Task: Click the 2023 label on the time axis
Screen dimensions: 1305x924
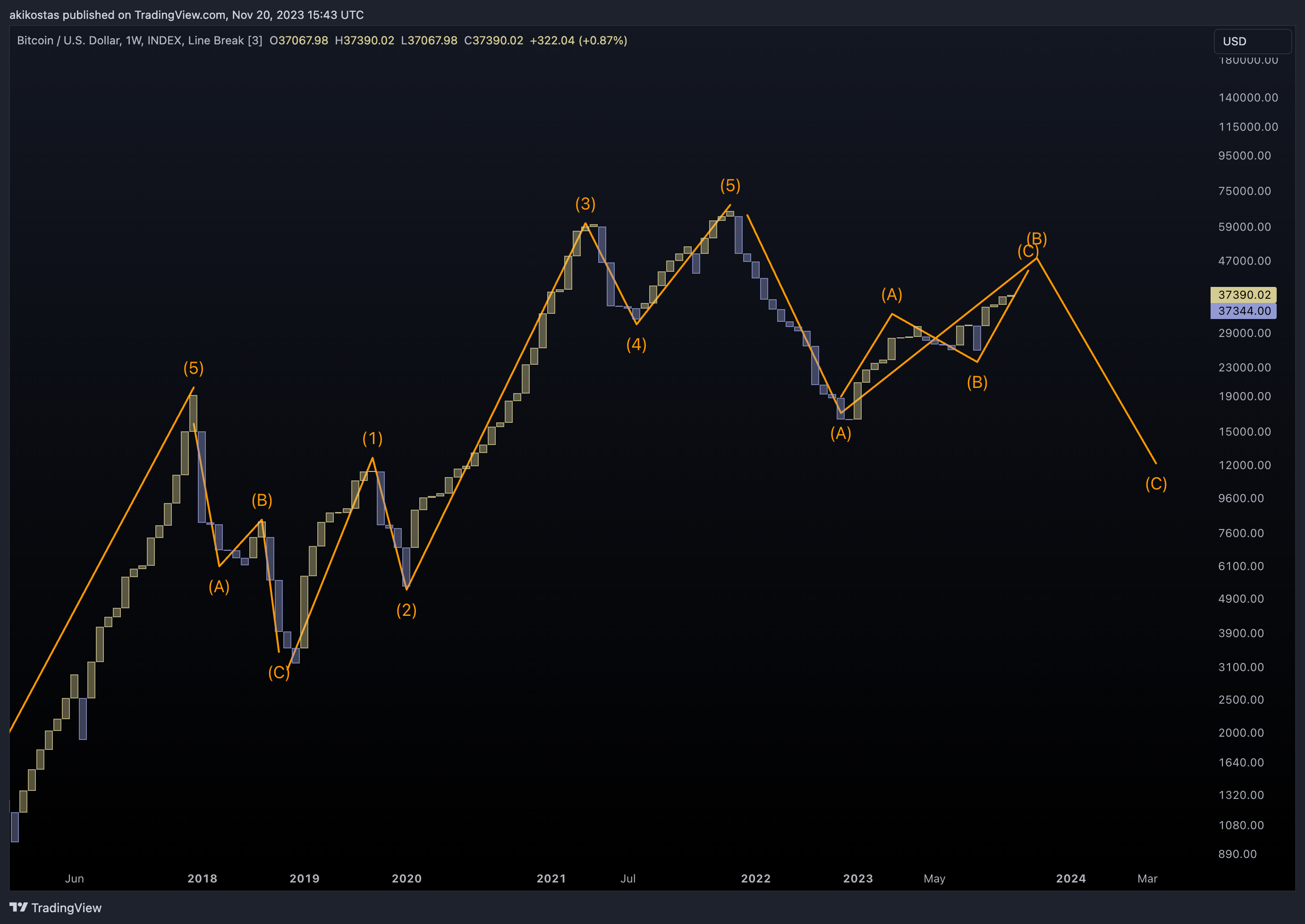Action: coord(858,879)
